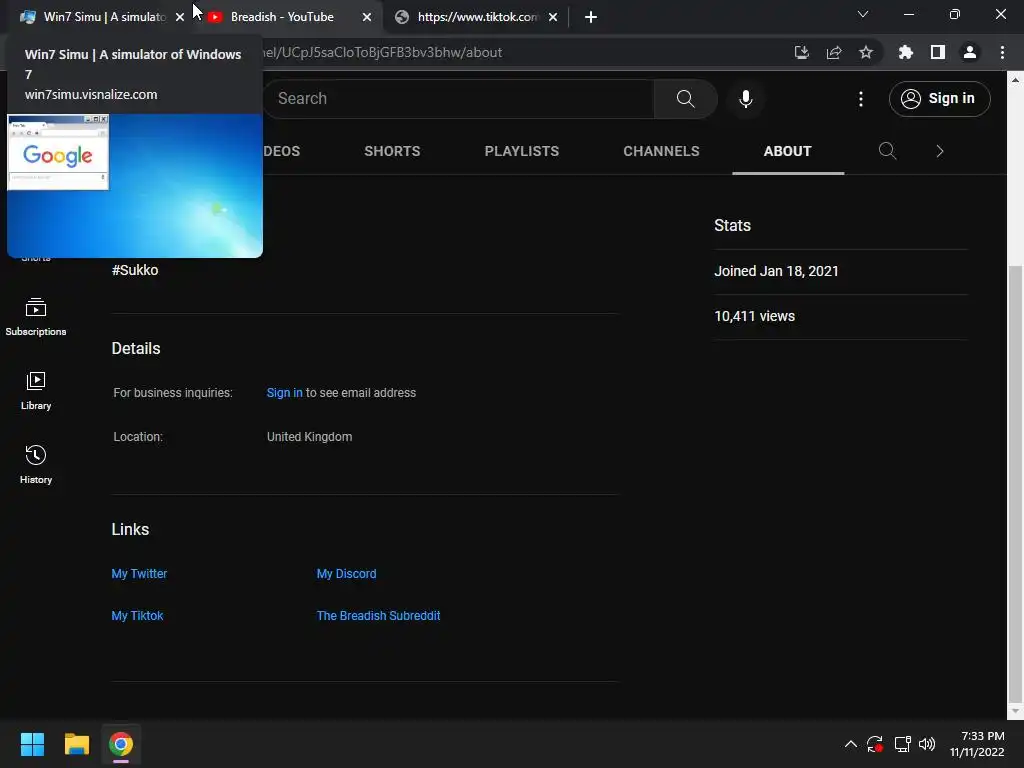
Task: Switch to the tiktok.com browser tab
Action: pyautogui.click(x=477, y=17)
